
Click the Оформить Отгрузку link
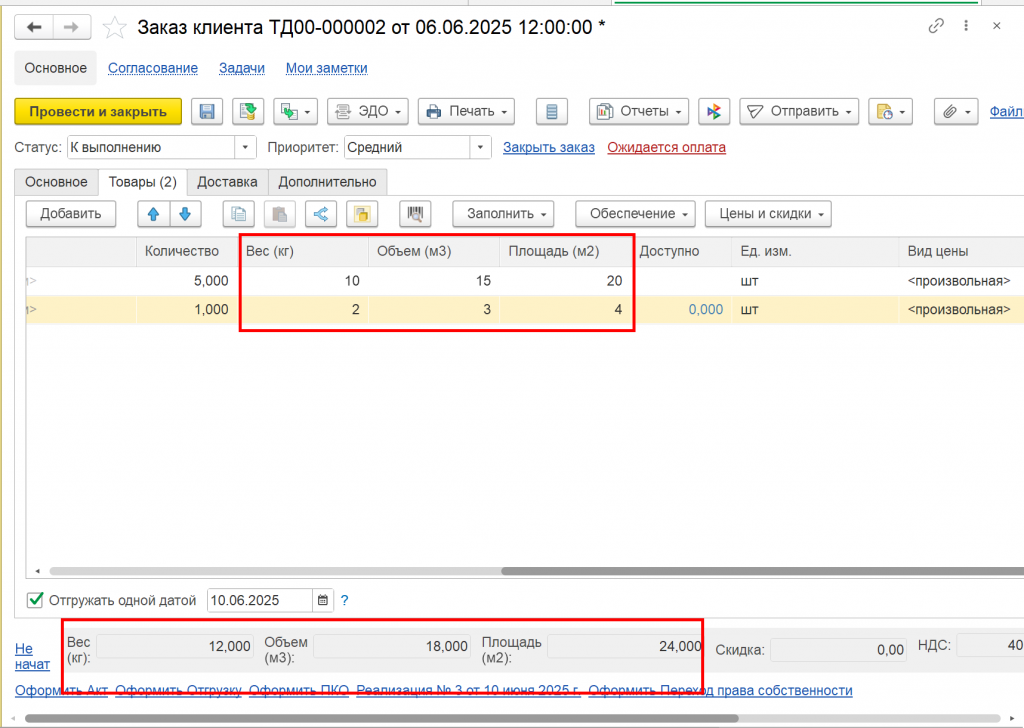coord(178,691)
